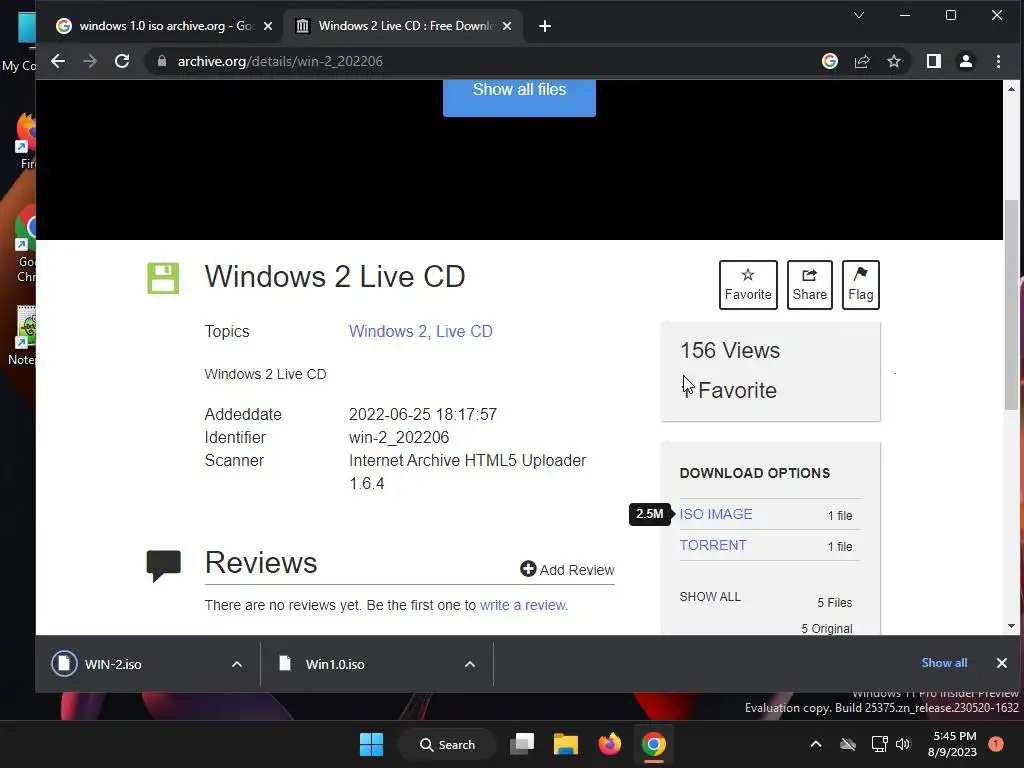Click the forward navigation arrow
Viewport: 1024px width, 768px height.
(x=90, y=61)
